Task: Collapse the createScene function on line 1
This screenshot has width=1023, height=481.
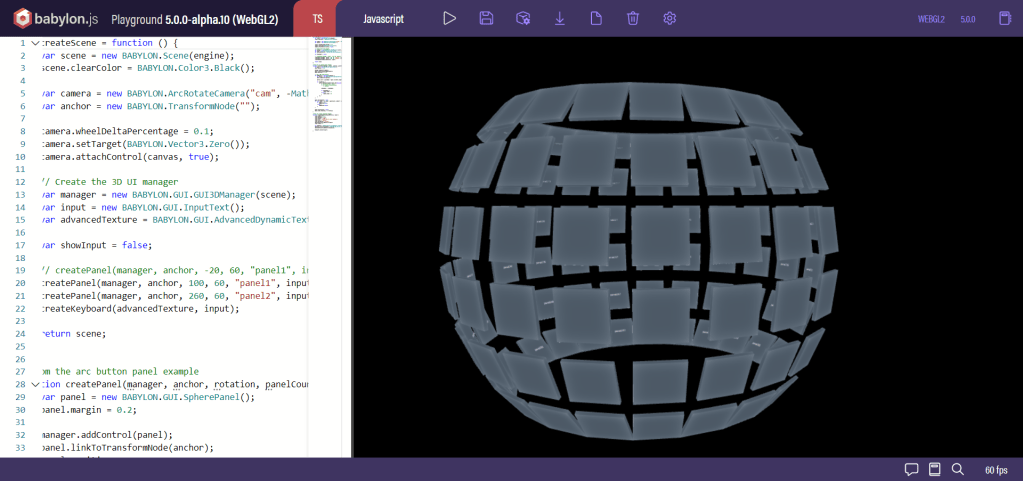Action: coord(35,43)
